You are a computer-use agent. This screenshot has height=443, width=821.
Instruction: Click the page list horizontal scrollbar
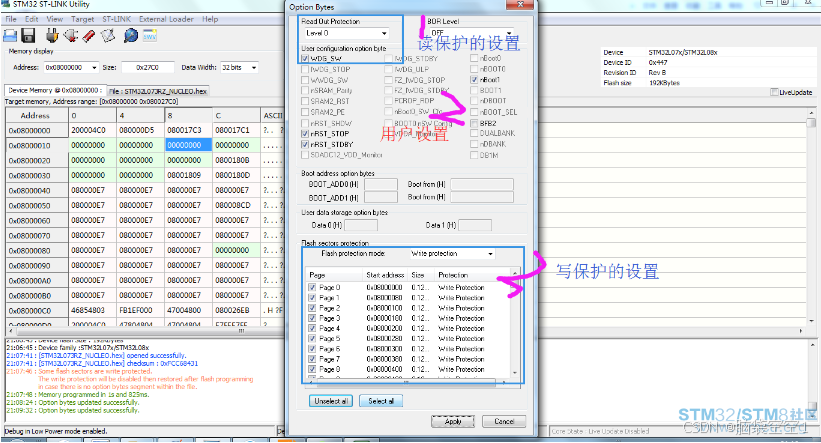pos(407,382)
